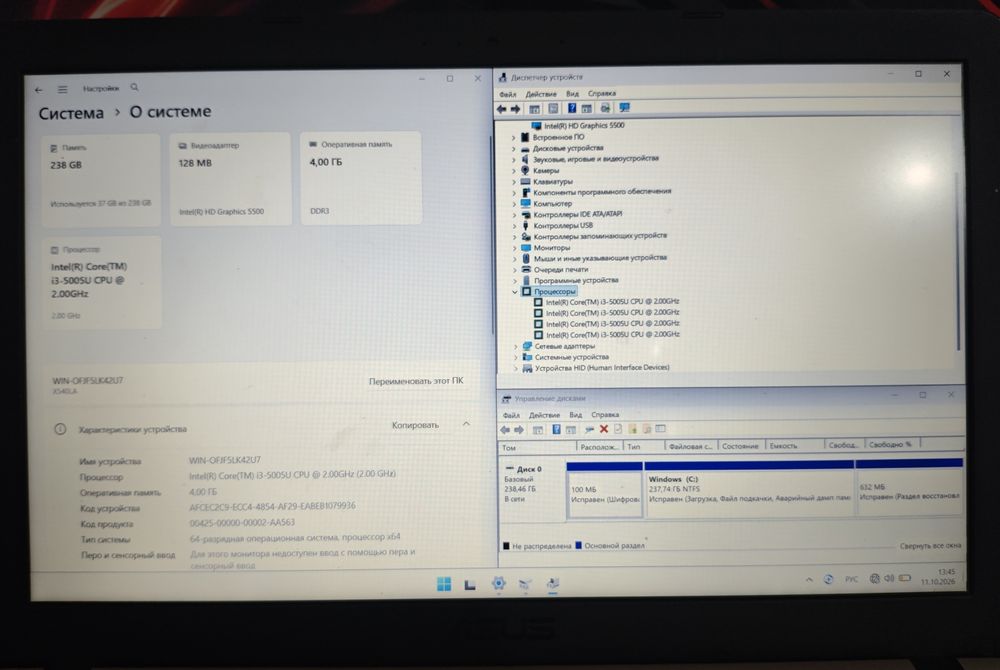Expand Звуковые, игровые и видеоустройства category

coord(513,159)
